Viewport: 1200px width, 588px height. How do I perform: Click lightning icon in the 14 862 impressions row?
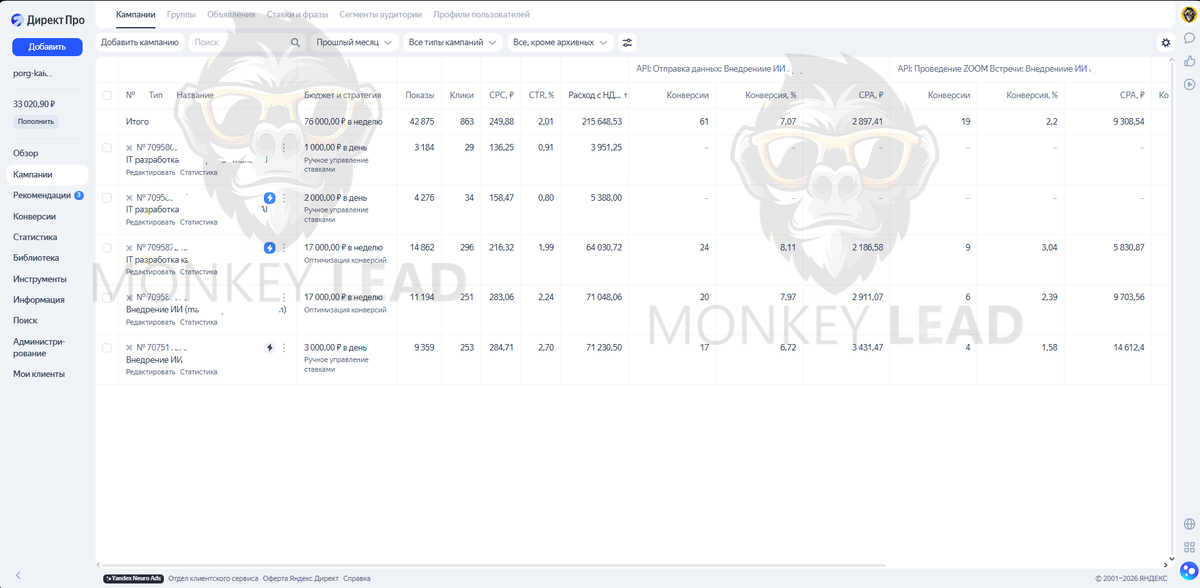click(x=270, y=248)
